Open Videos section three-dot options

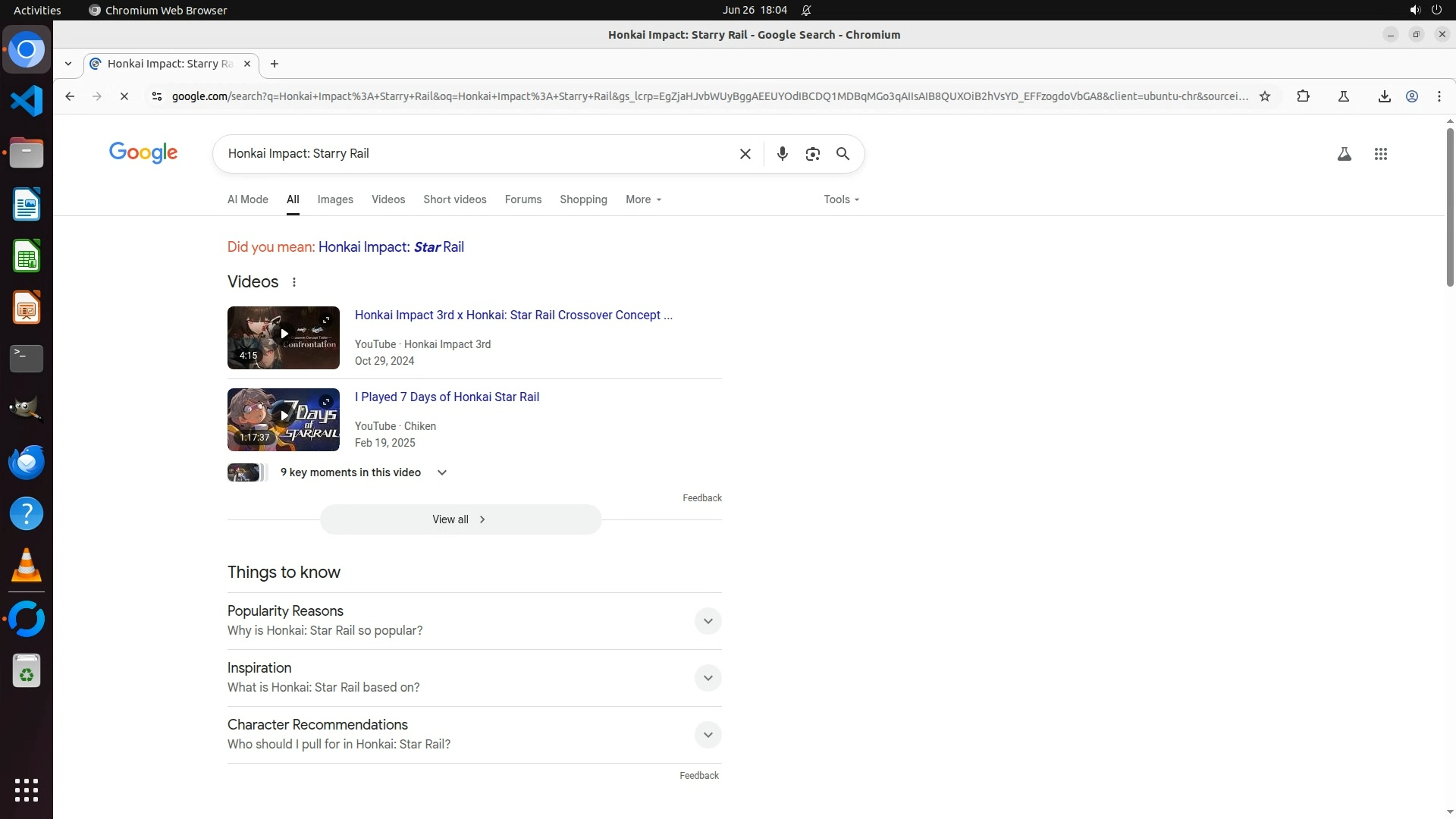pyautogui.click(x=294, y=282)
